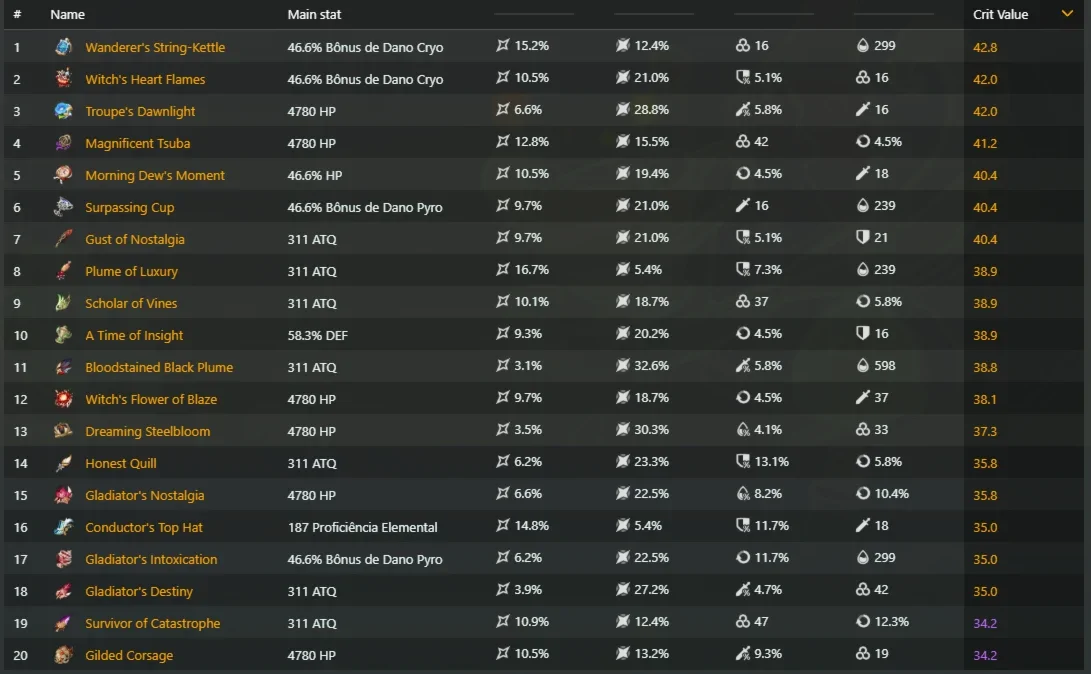This screenshot has height=674, width=1091.
Task: Open the Morning Dew's Moment artifact link
Action: [155, 175]
